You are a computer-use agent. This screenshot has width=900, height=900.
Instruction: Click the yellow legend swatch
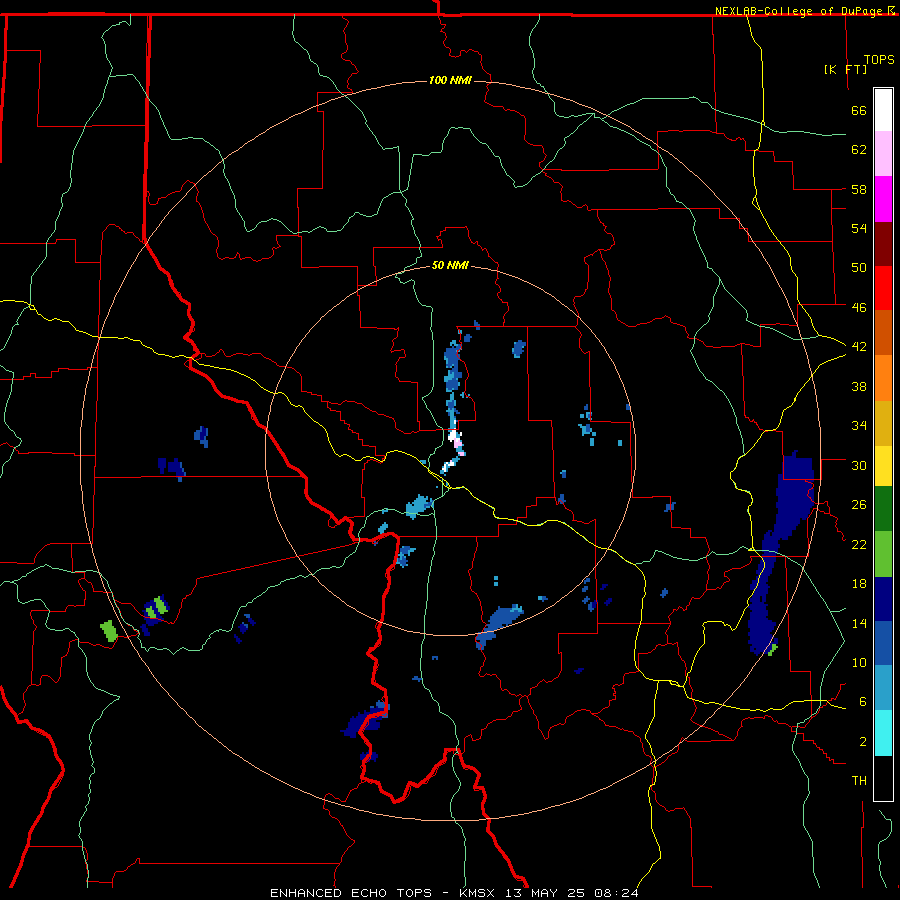click(883, 465)
